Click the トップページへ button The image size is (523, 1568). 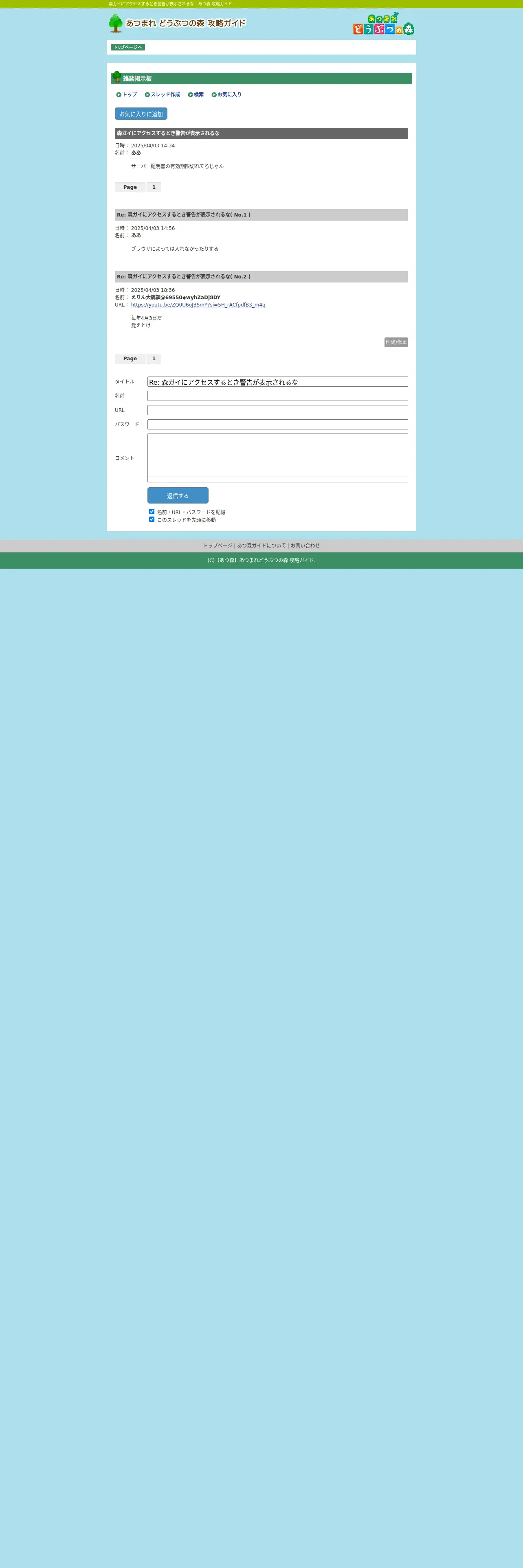128,48
